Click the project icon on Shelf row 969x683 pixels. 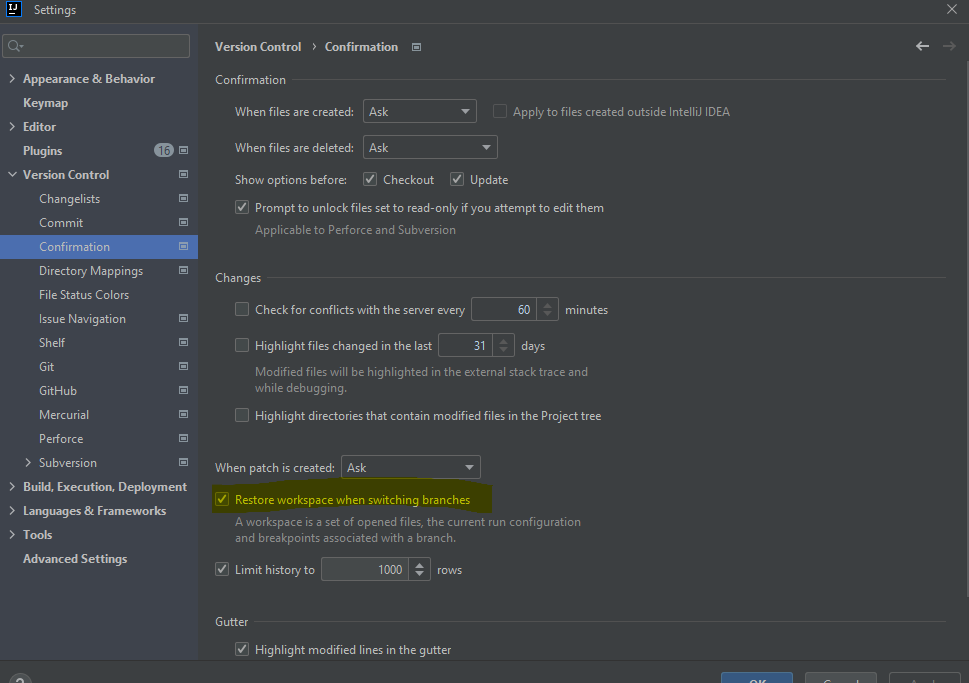click(184, 342)
